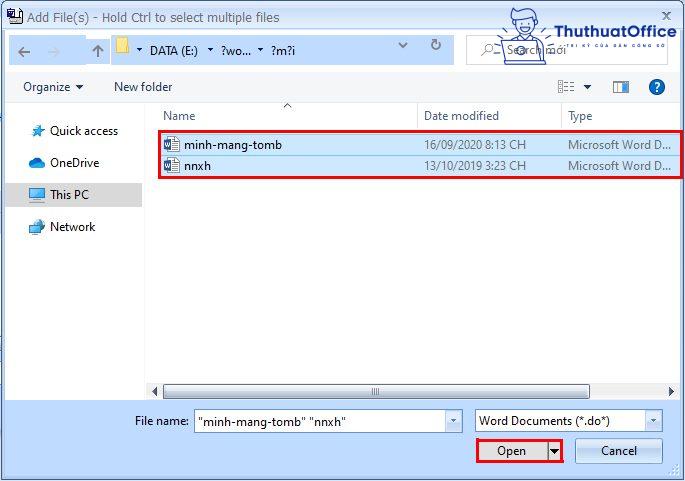Toggle the preview pane icon
The image size is (685, 481).
coord(620,87)
